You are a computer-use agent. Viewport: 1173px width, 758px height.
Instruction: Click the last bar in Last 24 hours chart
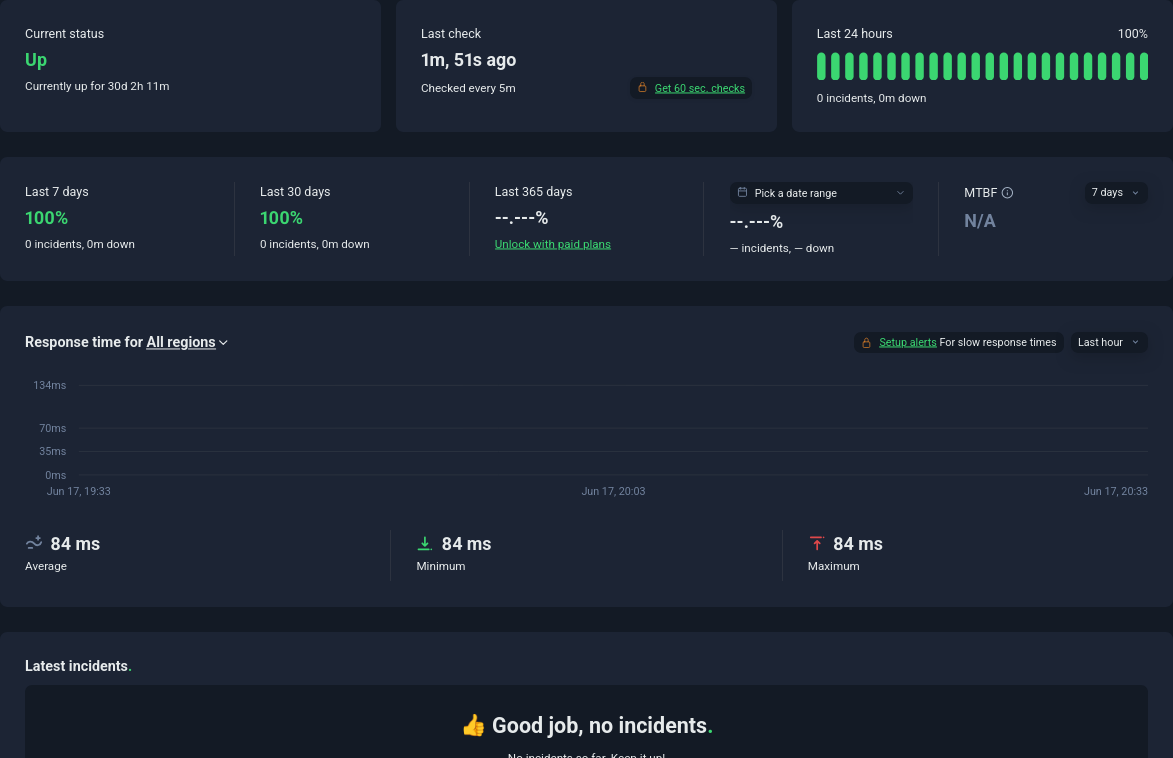tap(1143, 67)
